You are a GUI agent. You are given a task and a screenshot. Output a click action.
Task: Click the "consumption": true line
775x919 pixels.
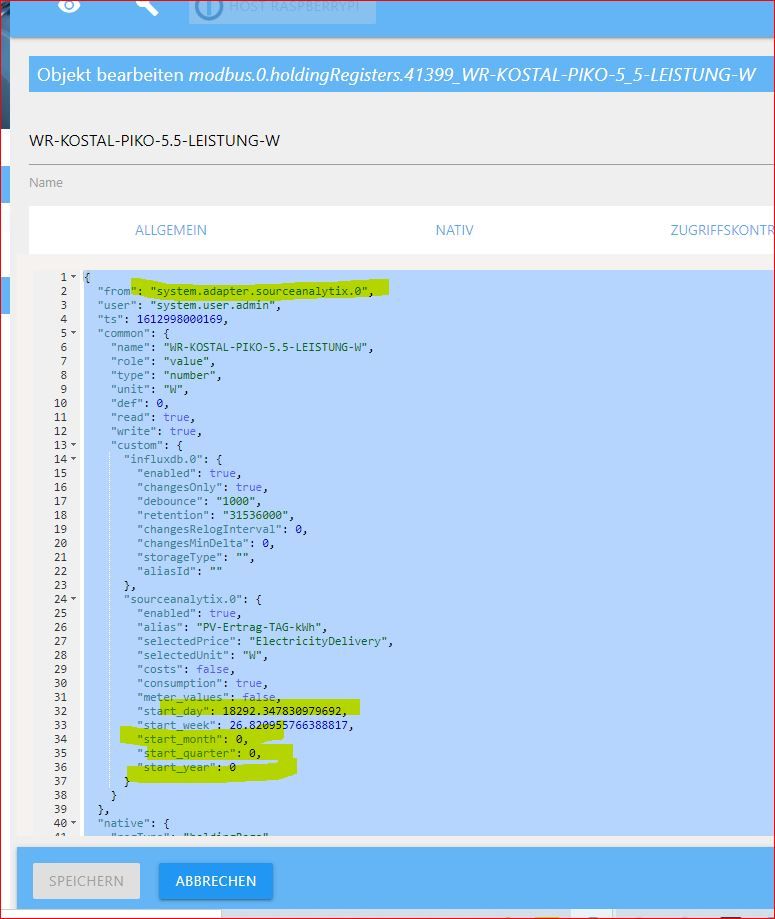202,683
